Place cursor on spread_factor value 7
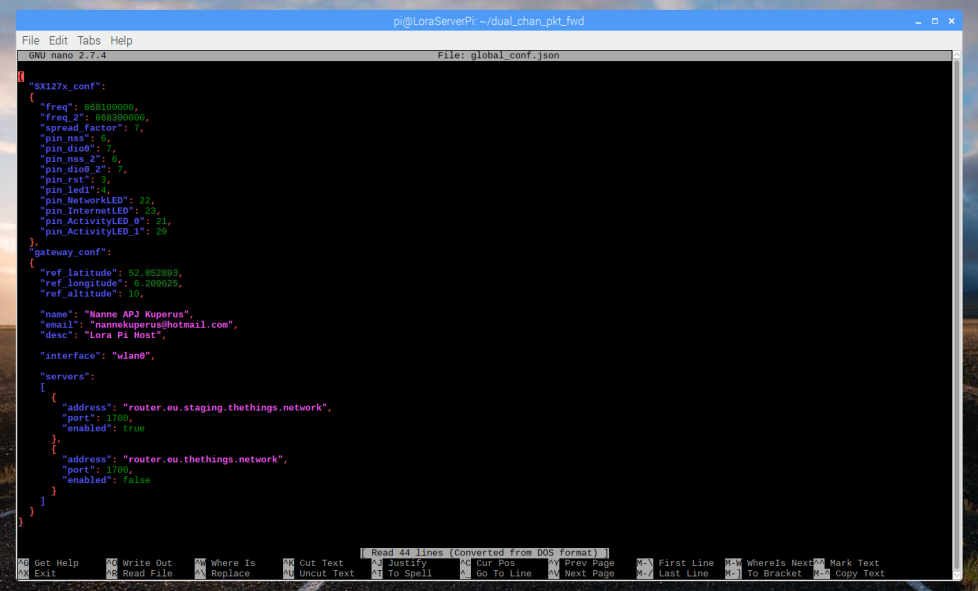The image size is (978, 591). tap(137, 128)
